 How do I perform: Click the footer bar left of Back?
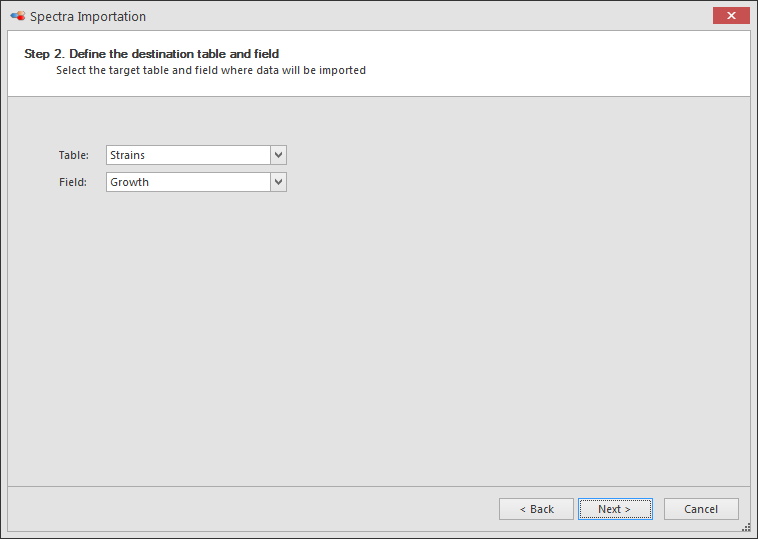click(251, 509)
